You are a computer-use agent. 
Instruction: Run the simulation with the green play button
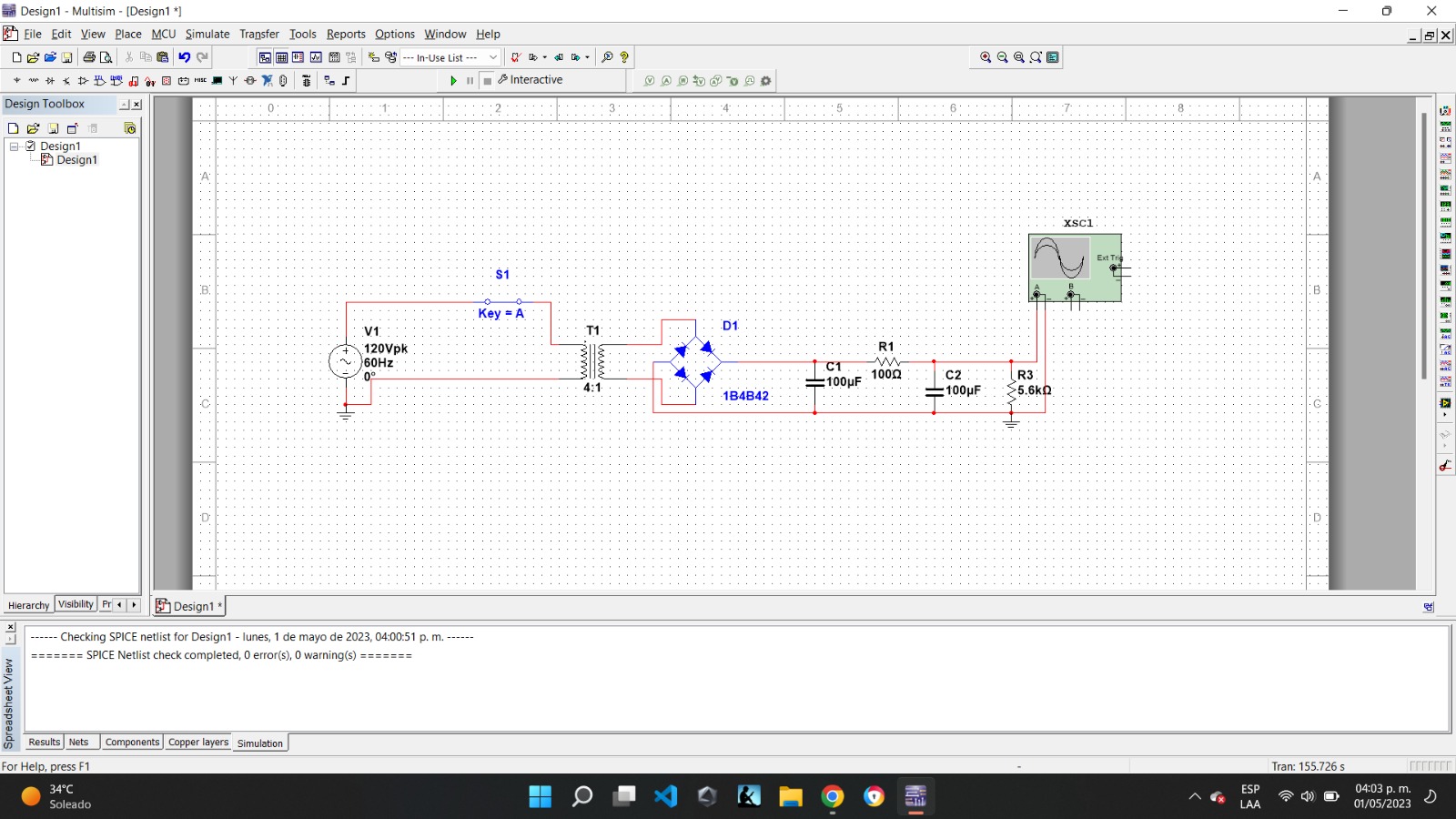[453, 81]
